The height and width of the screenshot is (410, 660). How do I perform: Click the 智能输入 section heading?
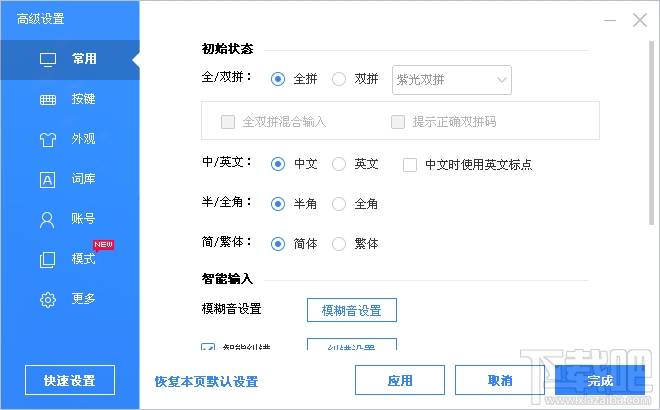click(227, 278)
